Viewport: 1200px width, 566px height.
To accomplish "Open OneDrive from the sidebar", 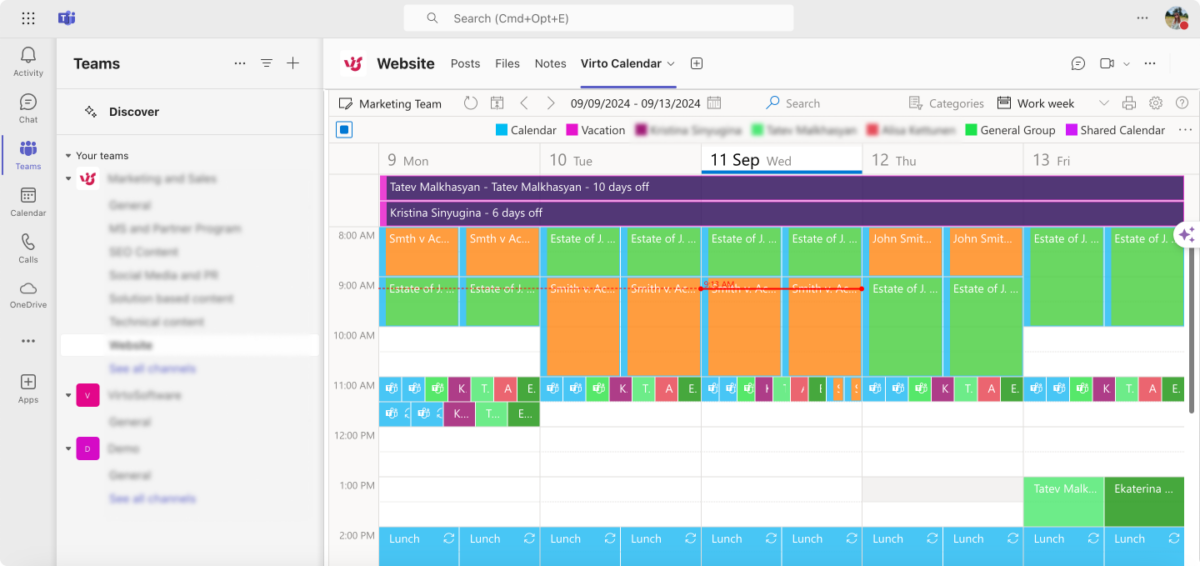I will click(28, 294).
